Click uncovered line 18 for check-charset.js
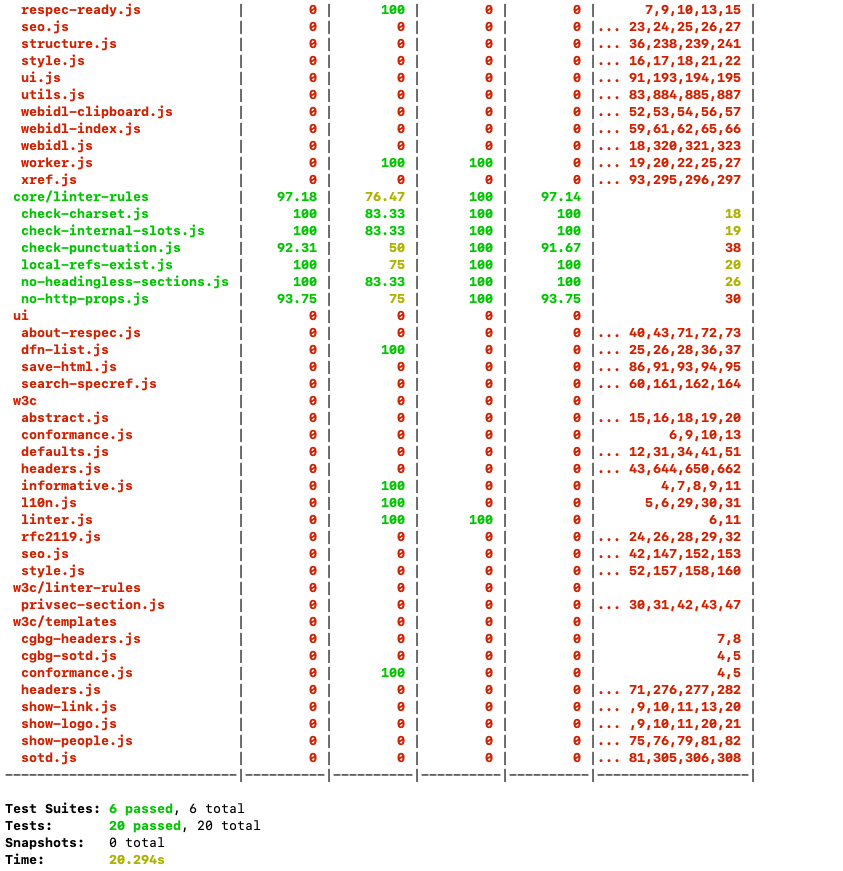The width and height of the screenshot is (843, 871). (x=732, y=214)
